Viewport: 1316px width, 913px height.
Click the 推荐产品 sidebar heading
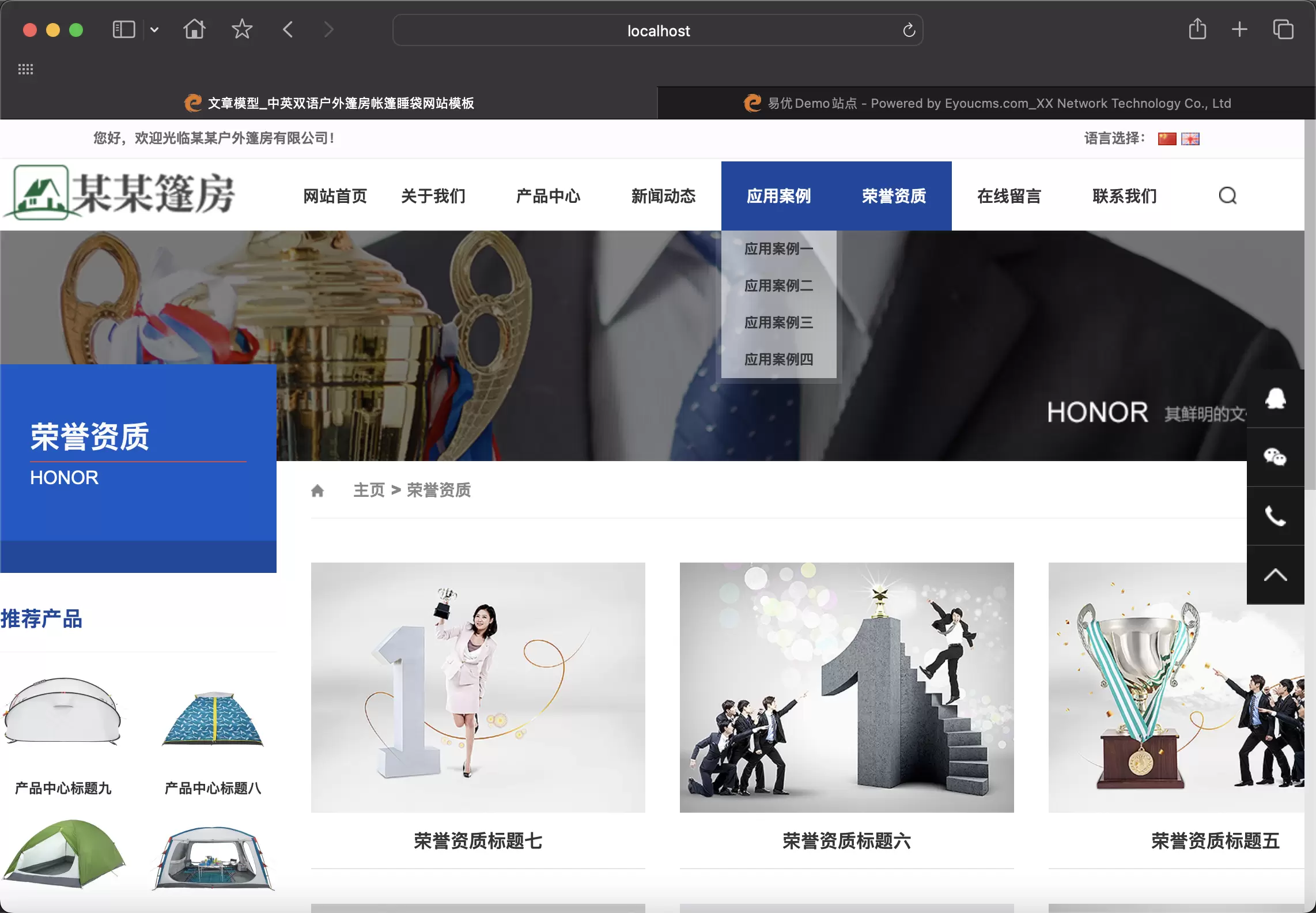tap(41, 619)
